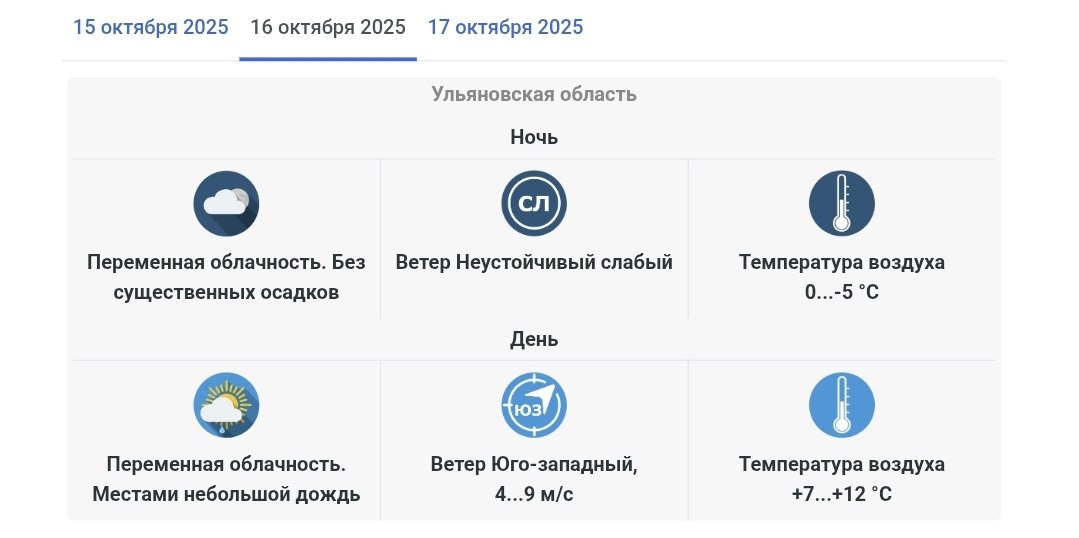Viewport: 1079px width, 538px height.
Task: Click the wind speed 4...9 м/с text
Action: click(534, 495)
